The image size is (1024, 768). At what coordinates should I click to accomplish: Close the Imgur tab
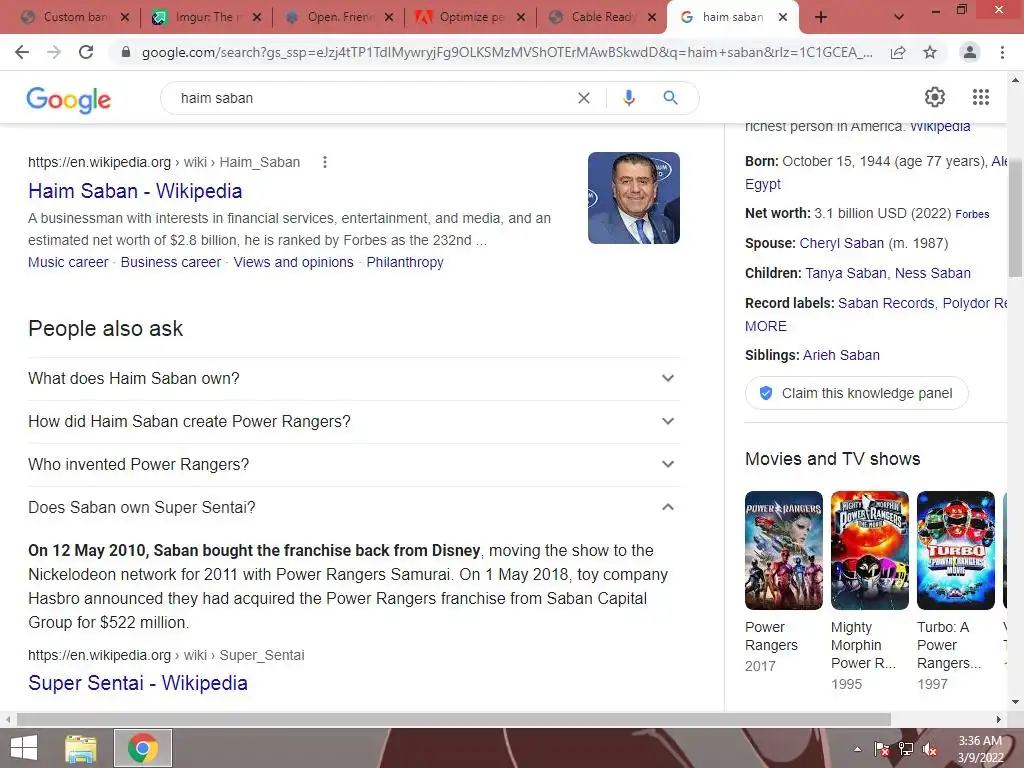coord(257,17)
